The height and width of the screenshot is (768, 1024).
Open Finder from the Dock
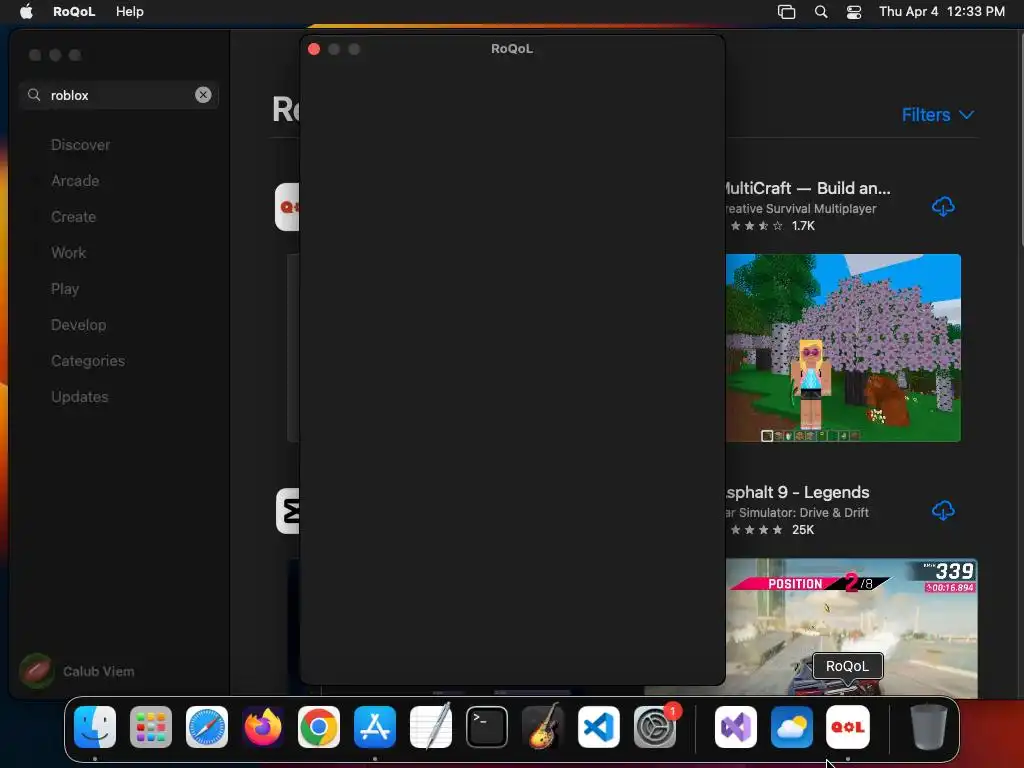pyautogui.click(x=95, y=727)
